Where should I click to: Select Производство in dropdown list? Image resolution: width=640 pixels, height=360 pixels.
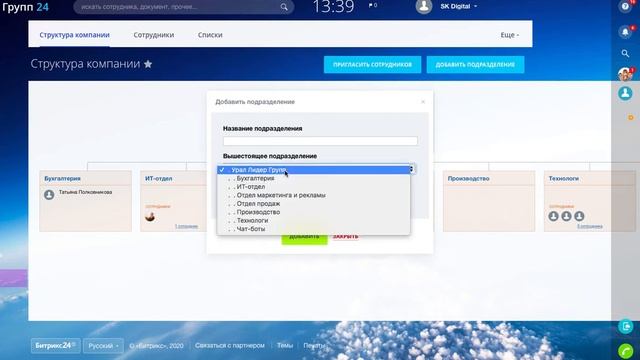(x=313, y=212)
